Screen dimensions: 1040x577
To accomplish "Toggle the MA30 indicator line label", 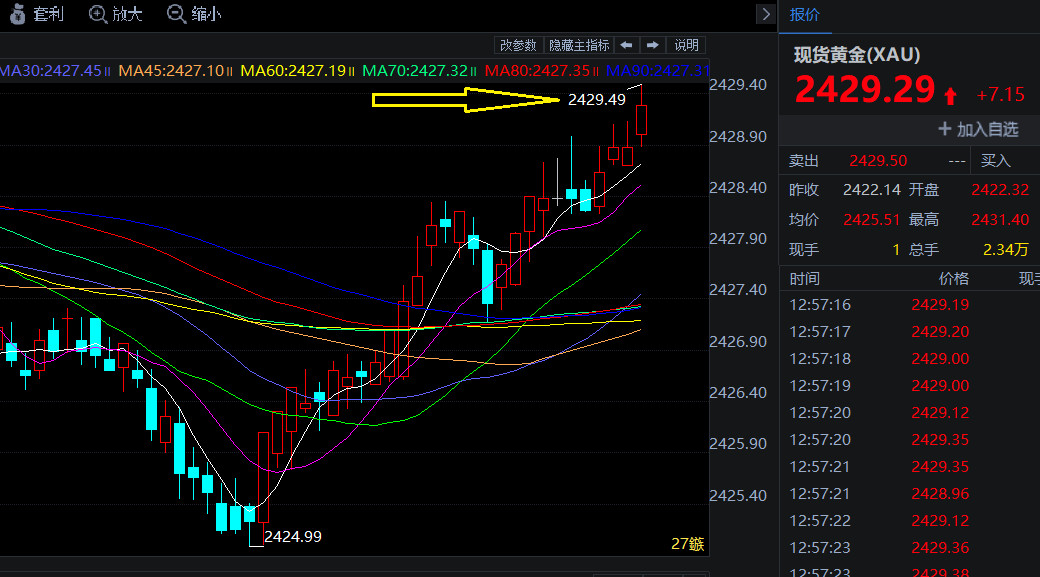I will click(50, 71).
